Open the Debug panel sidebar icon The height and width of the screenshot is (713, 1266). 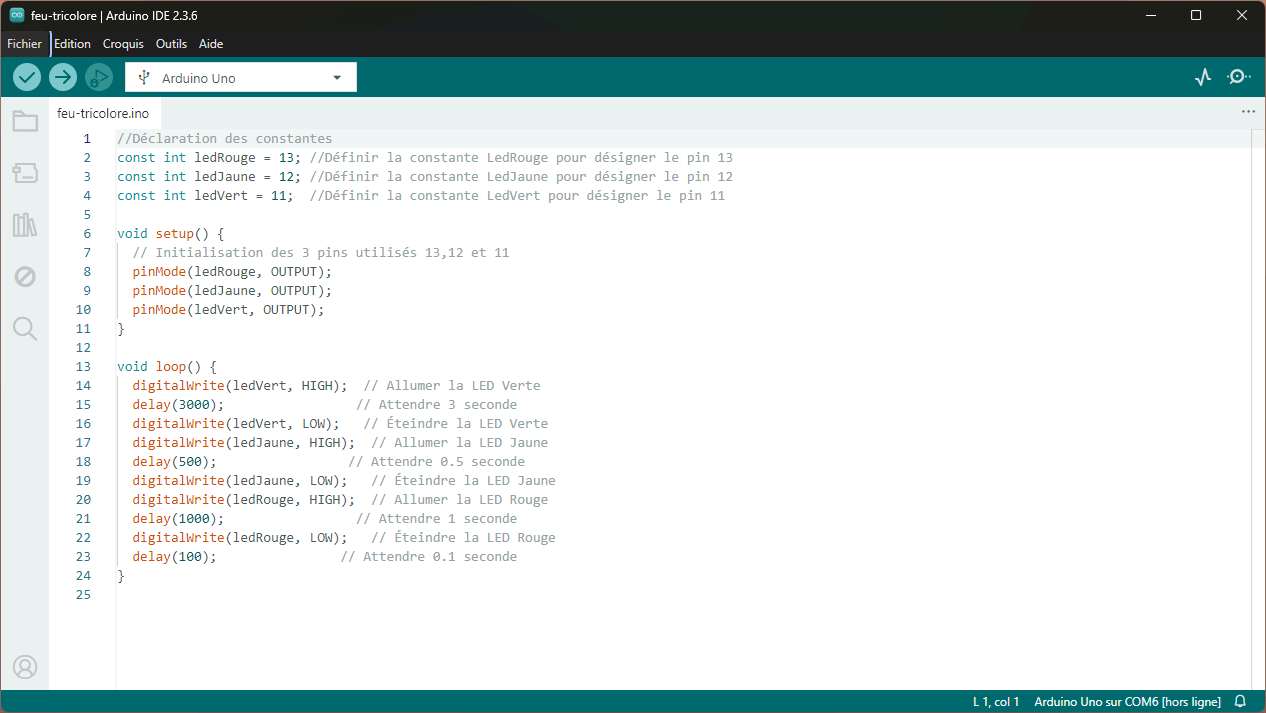point(25,277)
